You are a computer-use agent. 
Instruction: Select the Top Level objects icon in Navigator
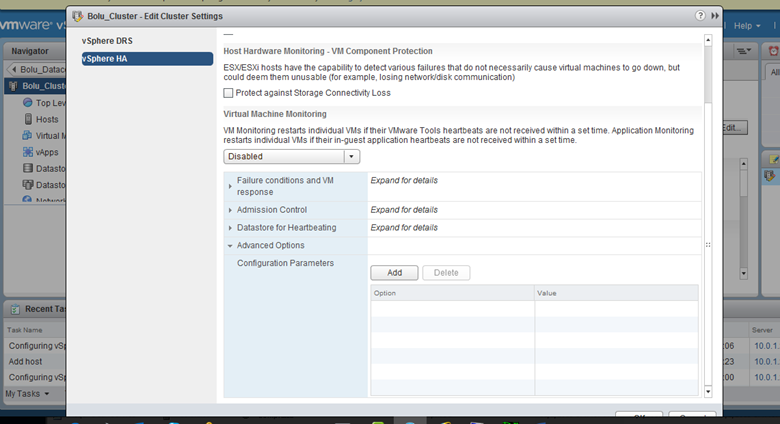[x=28, y=103]
